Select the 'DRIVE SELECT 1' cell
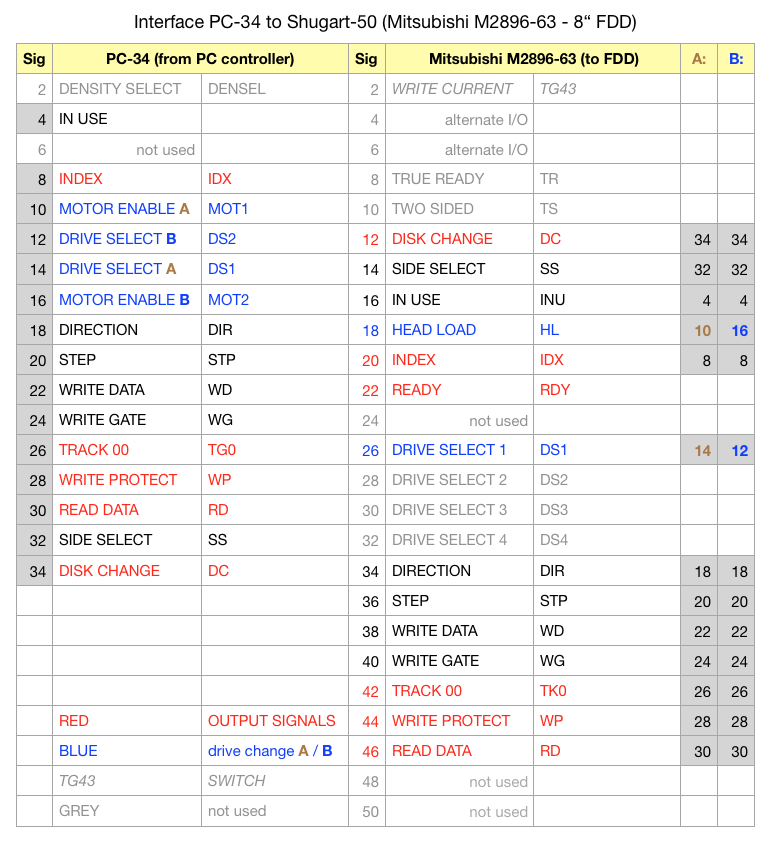 click(x=459, y=449)
